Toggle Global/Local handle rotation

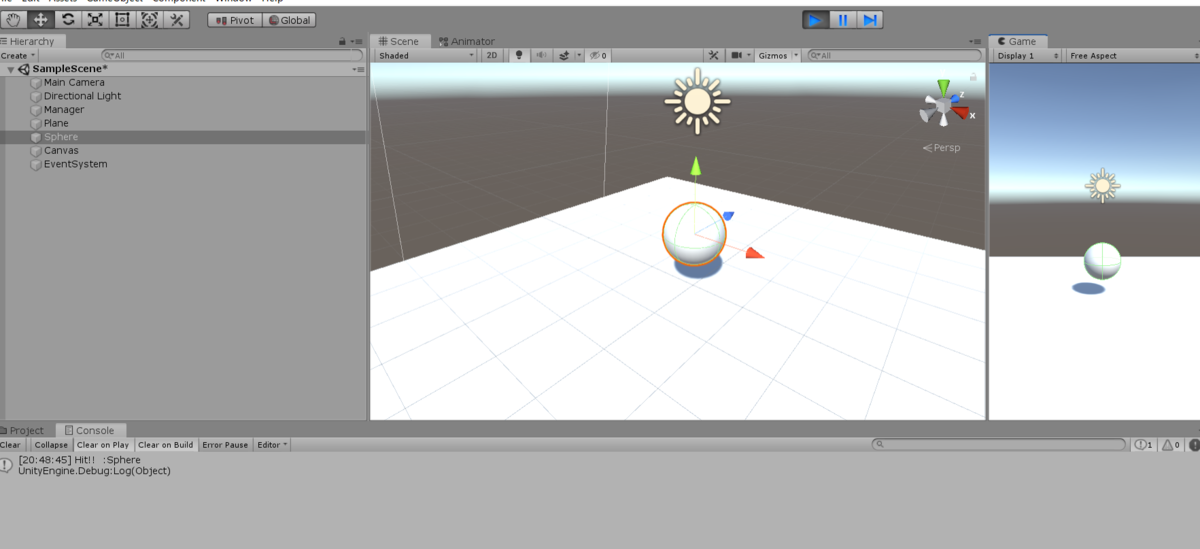289,20
